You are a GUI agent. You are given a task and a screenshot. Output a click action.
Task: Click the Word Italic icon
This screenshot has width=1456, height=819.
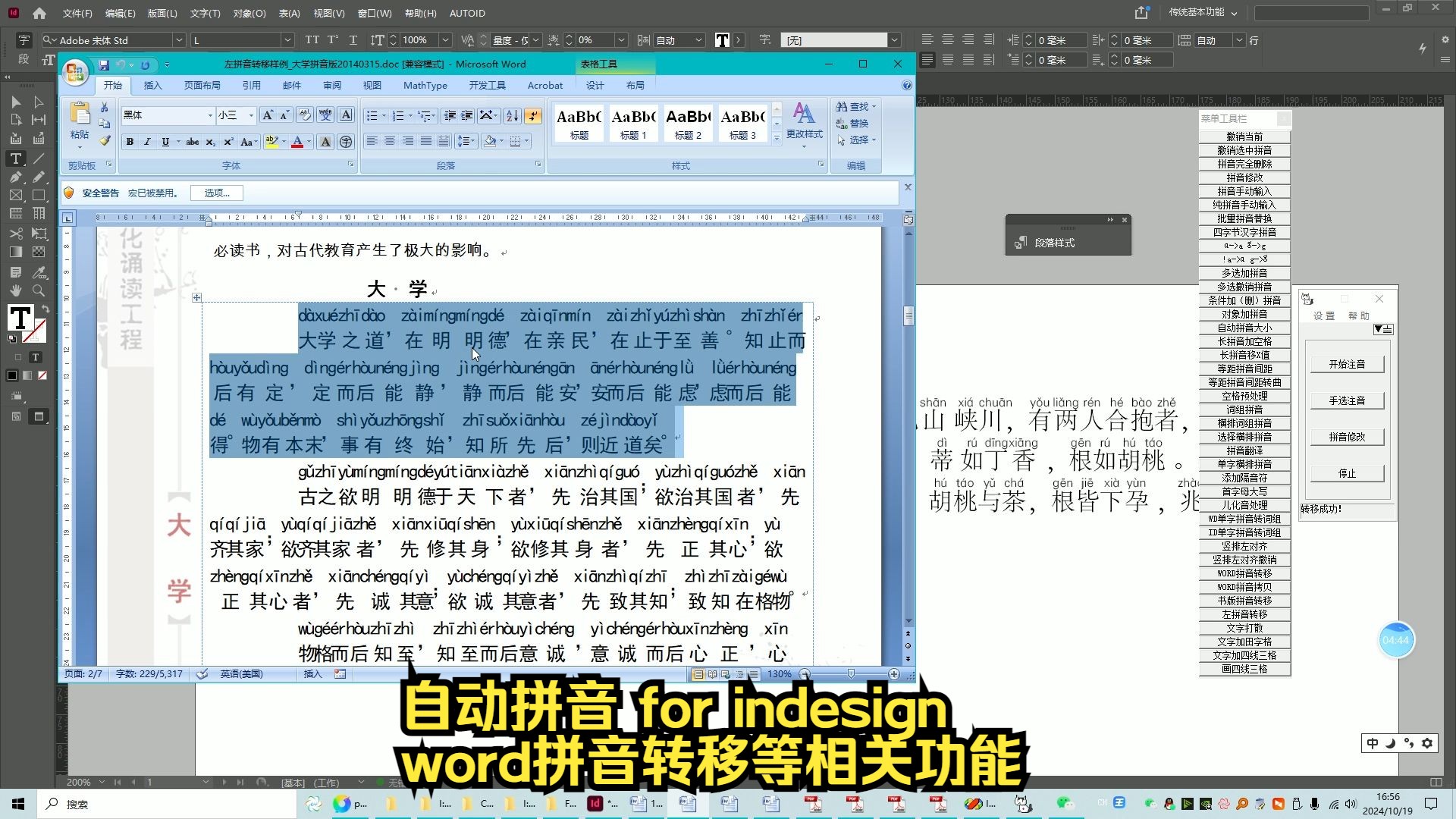coord(147,142)
